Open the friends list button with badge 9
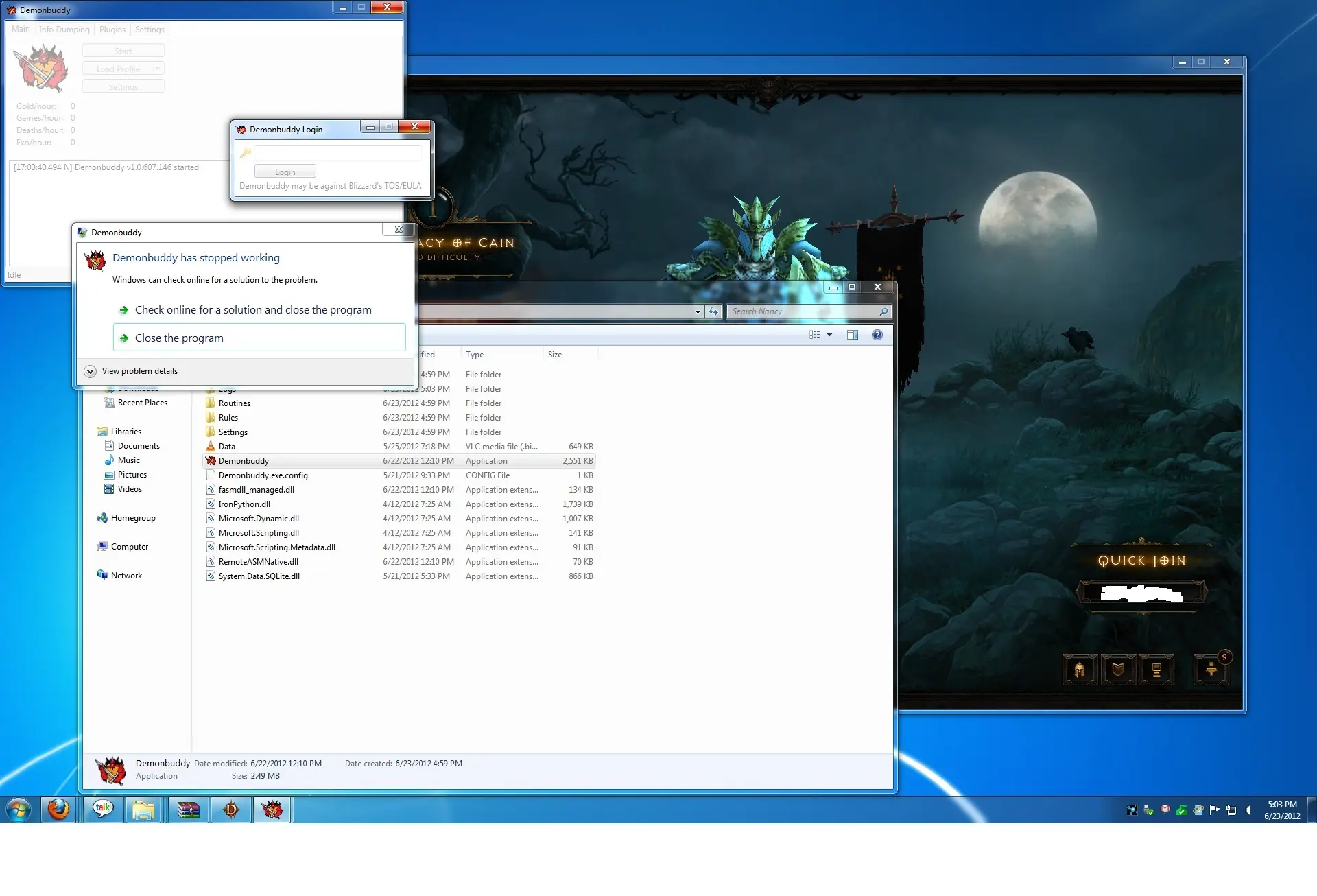Viewport: 1317px width, 896px height. tap(1211, 670)
